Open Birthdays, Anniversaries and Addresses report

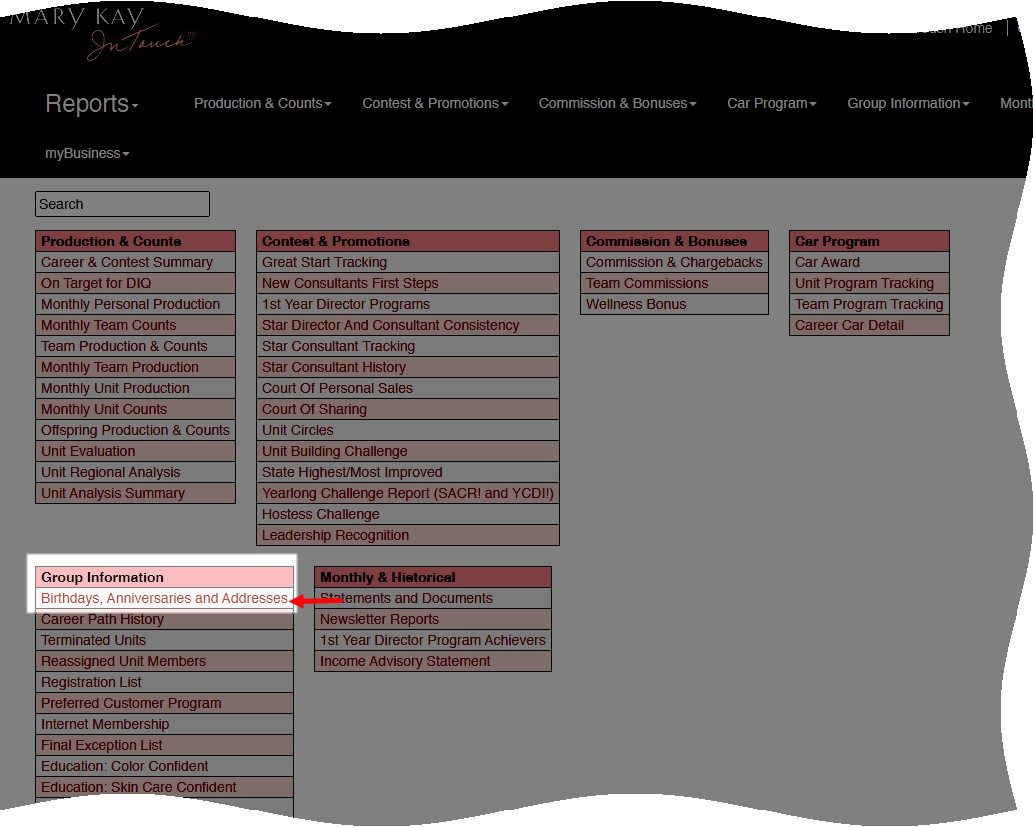coord(164,599)
